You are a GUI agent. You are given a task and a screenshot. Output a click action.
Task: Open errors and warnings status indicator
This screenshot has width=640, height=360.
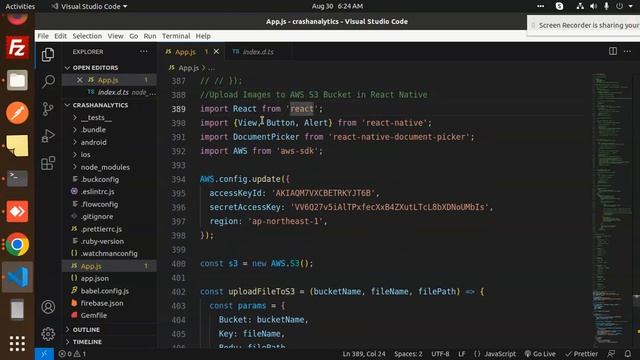coord(72,354)
